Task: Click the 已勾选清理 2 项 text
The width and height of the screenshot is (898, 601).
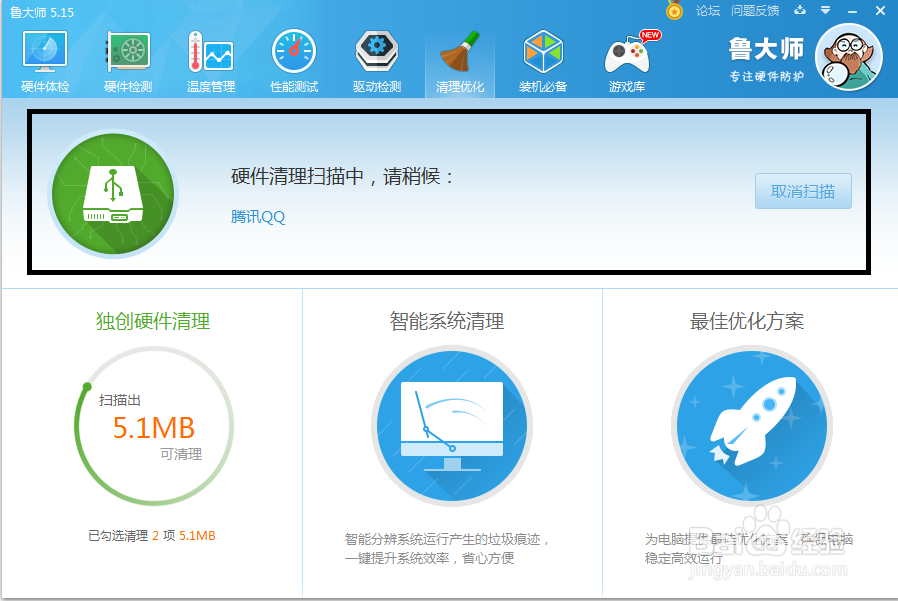Action: tap(152, 534)
